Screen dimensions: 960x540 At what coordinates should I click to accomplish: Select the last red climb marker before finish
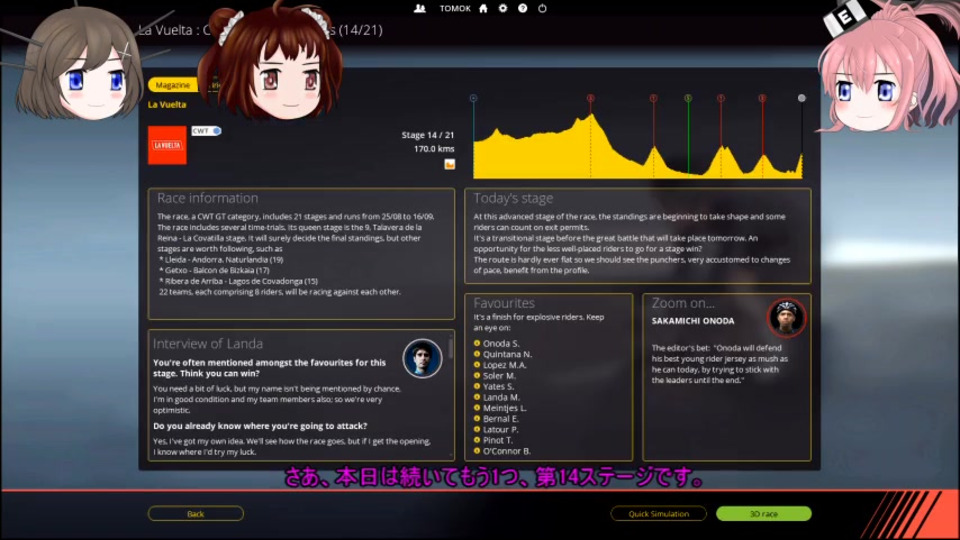click(762, 98)
